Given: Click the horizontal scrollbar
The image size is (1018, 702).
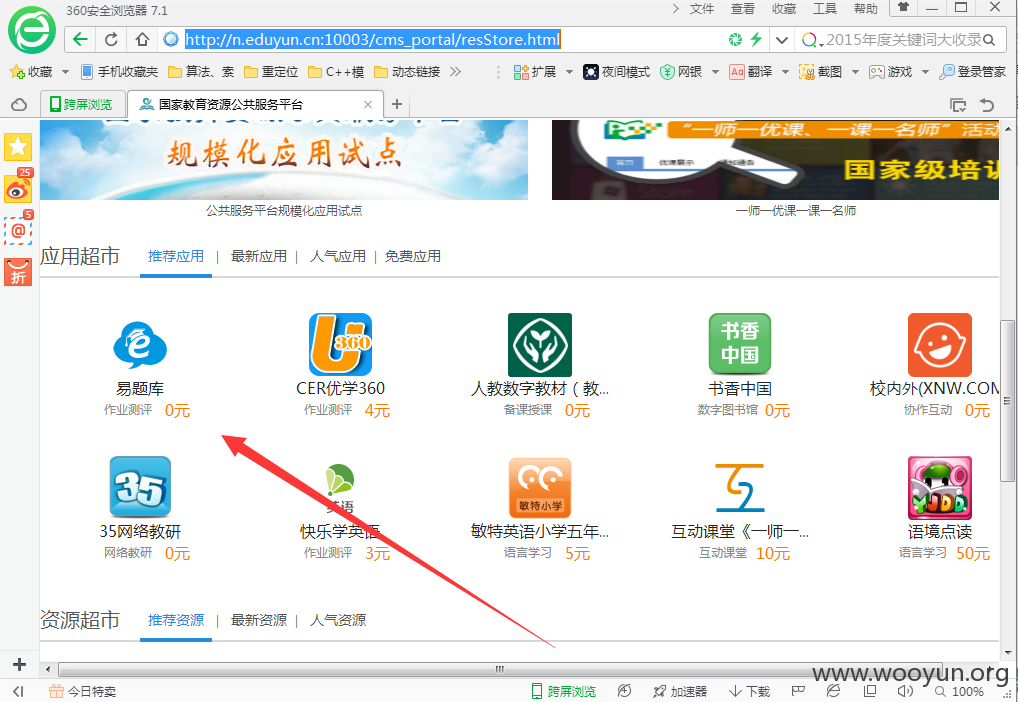Looking at the screenshot, I should 501,669.
